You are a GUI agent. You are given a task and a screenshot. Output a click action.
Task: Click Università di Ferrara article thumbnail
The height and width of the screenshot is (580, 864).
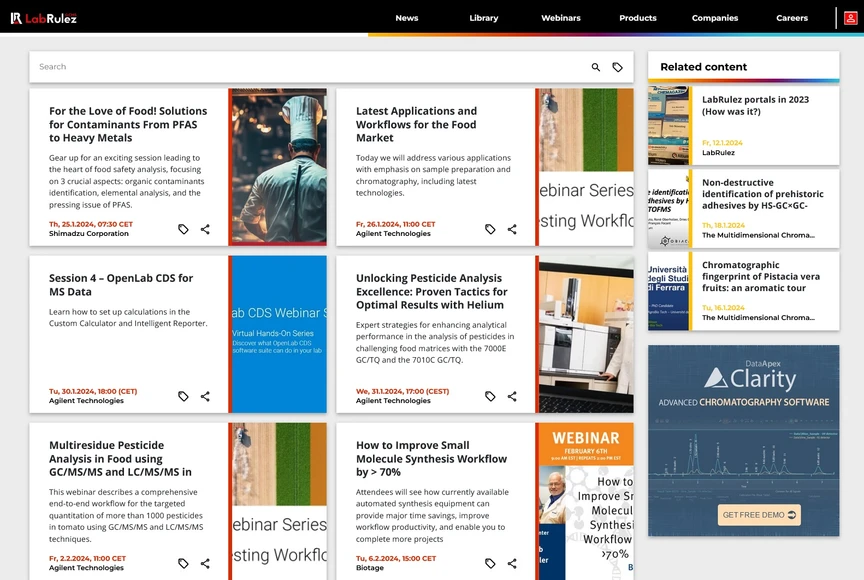pyautogui.click(x=668, y=291)
